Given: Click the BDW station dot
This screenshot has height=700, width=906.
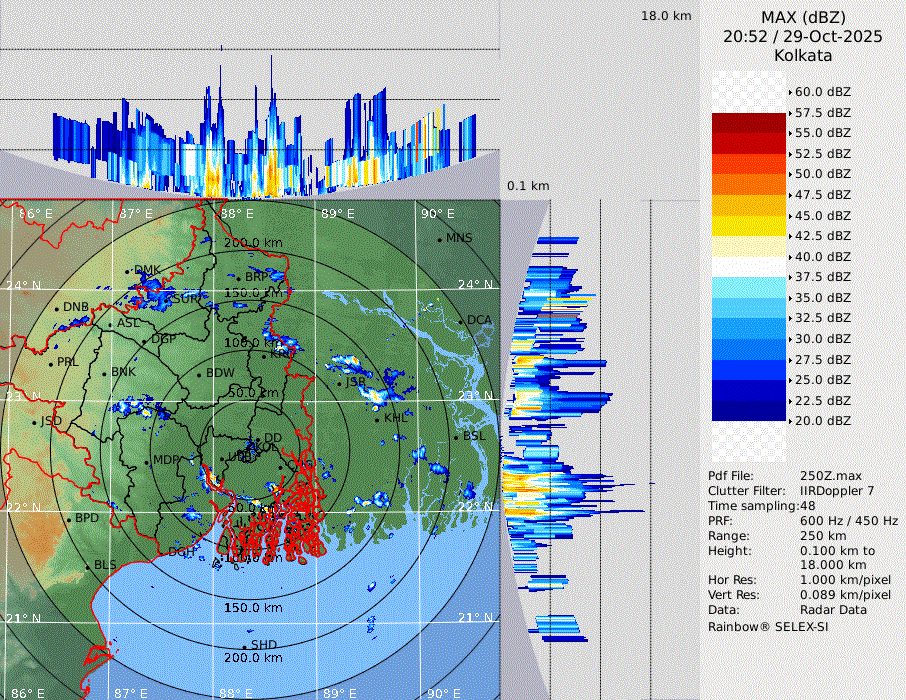Looking at the screenshot, I should pyautogui.click(x=200, y=374).
